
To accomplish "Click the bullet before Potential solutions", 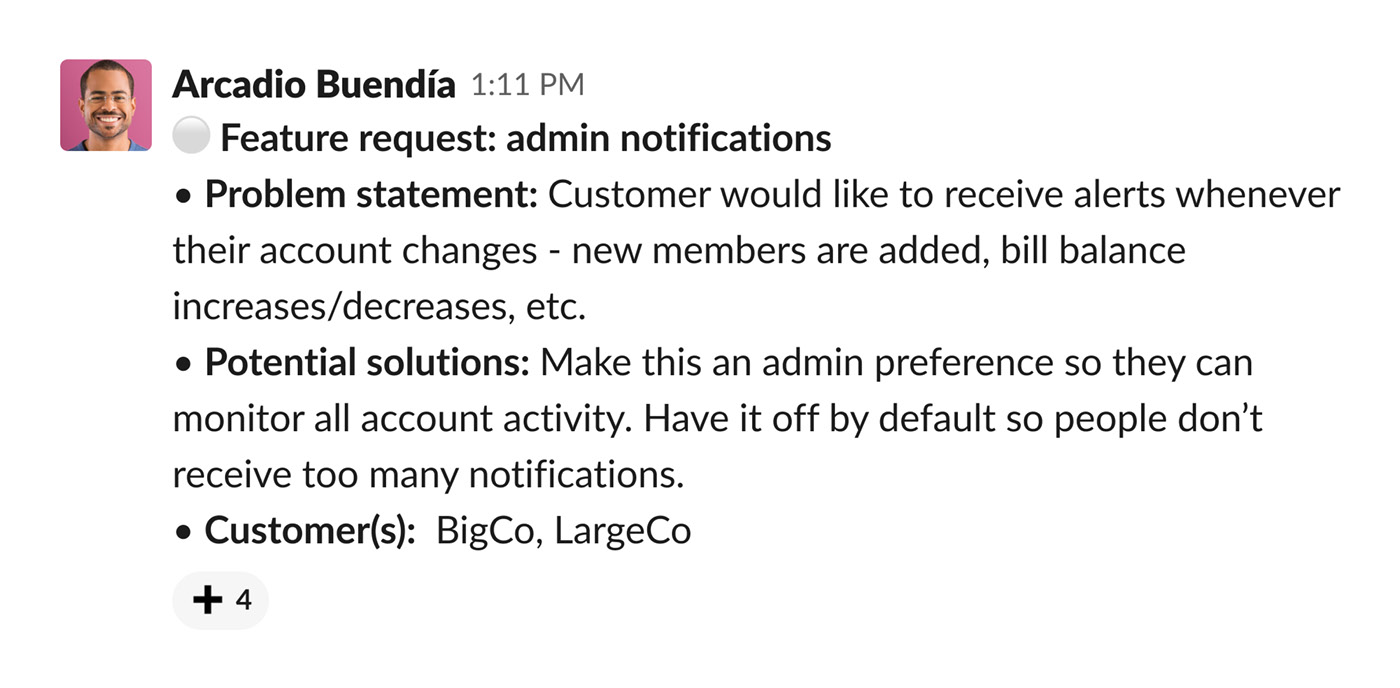I will tap(182, 365).
